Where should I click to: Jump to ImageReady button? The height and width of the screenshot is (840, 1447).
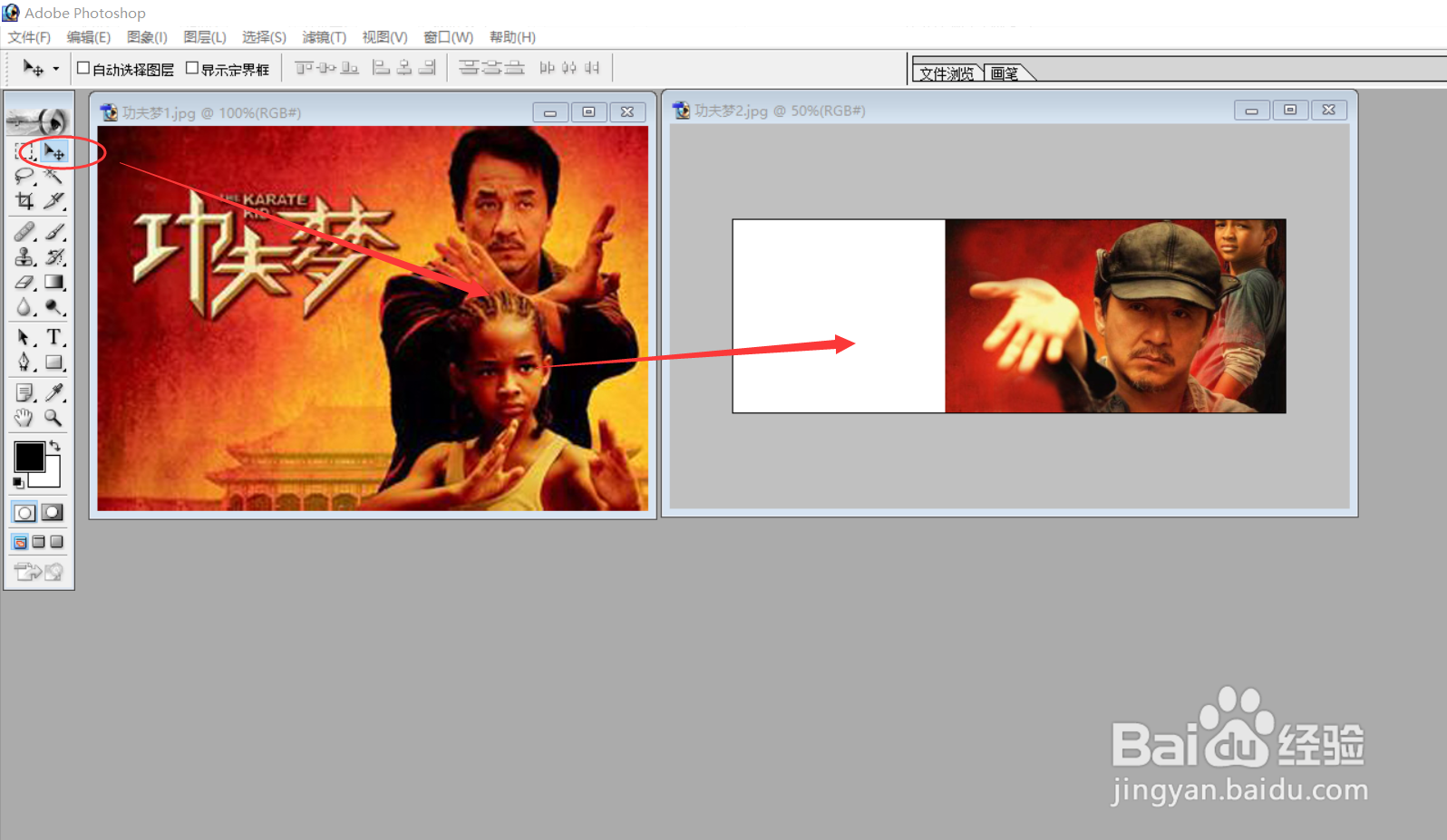pyautogui.click(x=39, y=572)
